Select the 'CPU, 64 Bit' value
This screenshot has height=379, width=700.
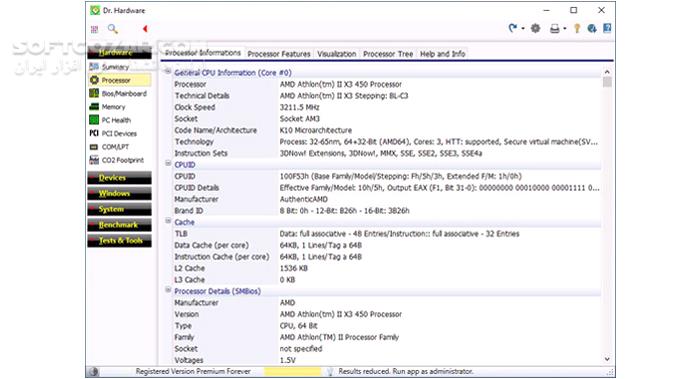click(299, 326)
